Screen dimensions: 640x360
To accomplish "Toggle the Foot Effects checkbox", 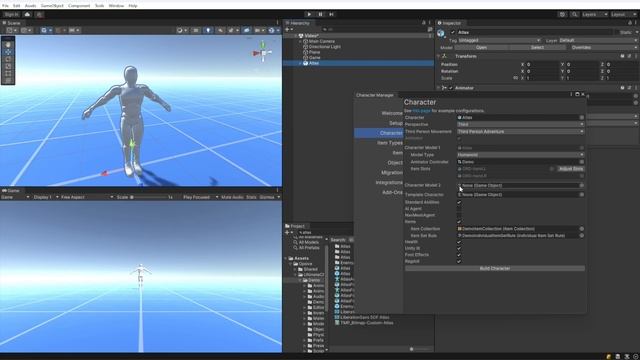I will click(x=459, y=255).
